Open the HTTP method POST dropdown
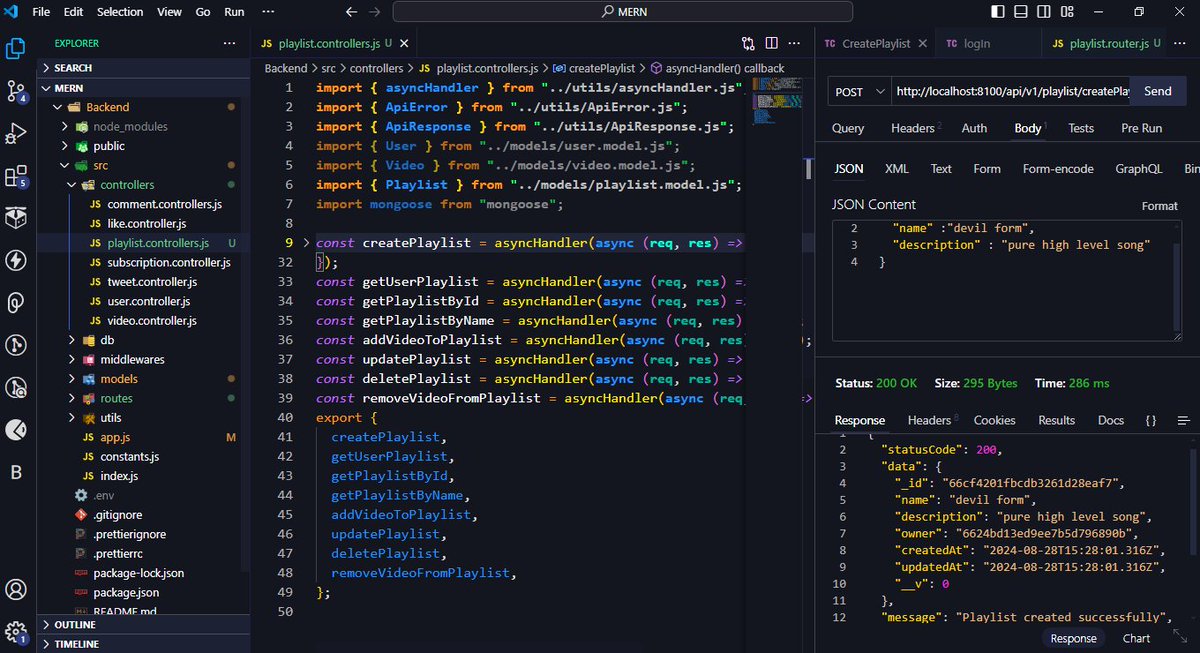The image size is (1200, 653). 861,91
